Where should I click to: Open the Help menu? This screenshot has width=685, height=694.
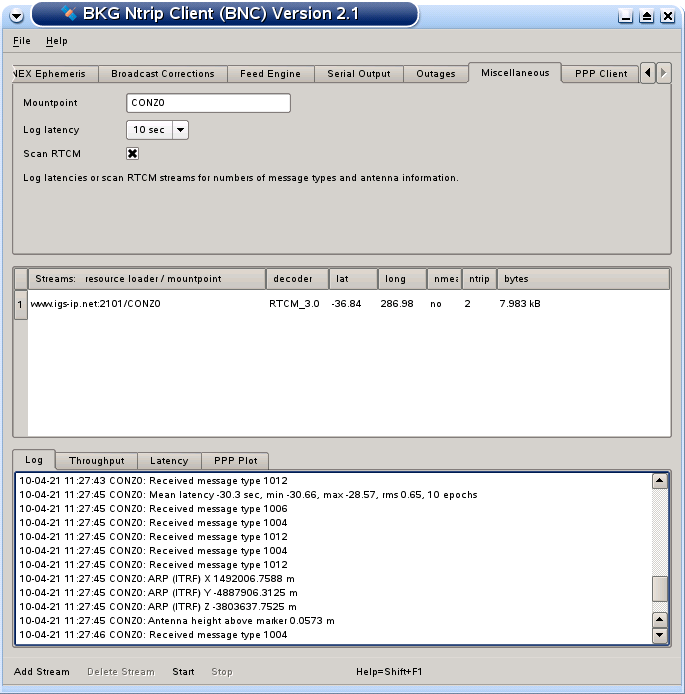[x=57, y=41]
